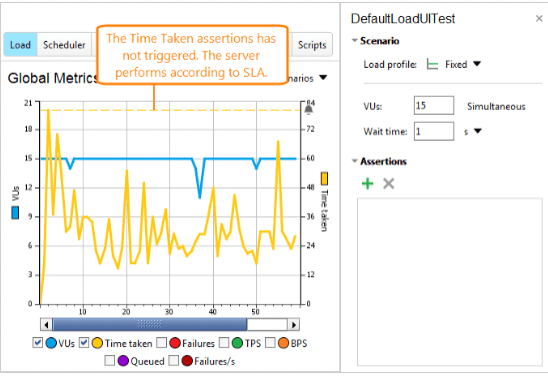Click the VUs input field
The width and height of the screenshot is (548, 376).
pyautogui.click(x=434, y=106)
